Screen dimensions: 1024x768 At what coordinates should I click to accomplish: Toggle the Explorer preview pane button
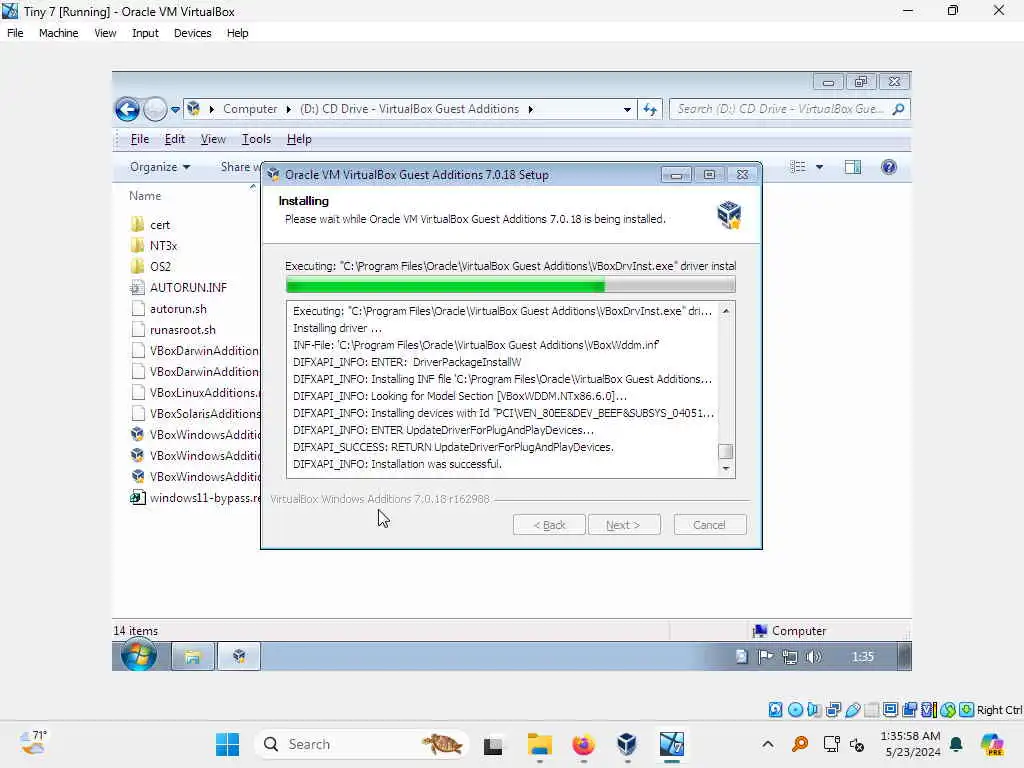[853, 167]
